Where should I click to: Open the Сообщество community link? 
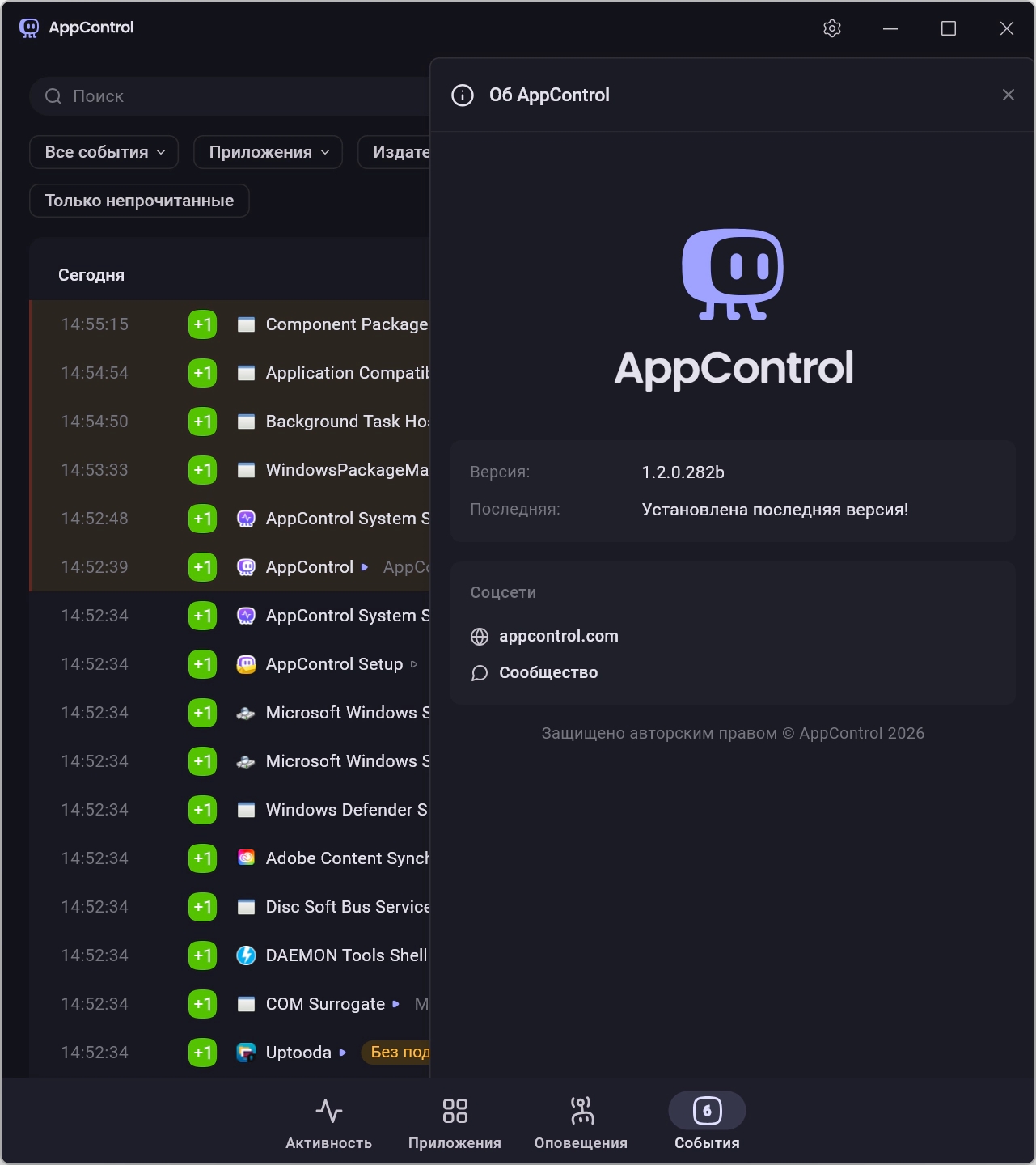point(548,673)
